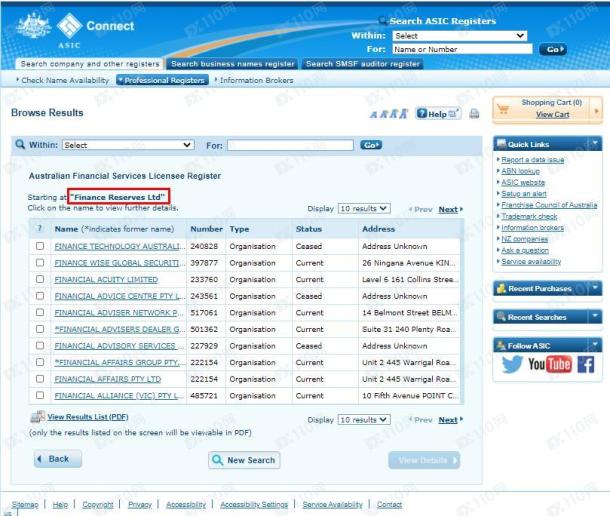
Task: Tick checkbox for Financial Advisers Dealer row
Action: tap(40, 329)
